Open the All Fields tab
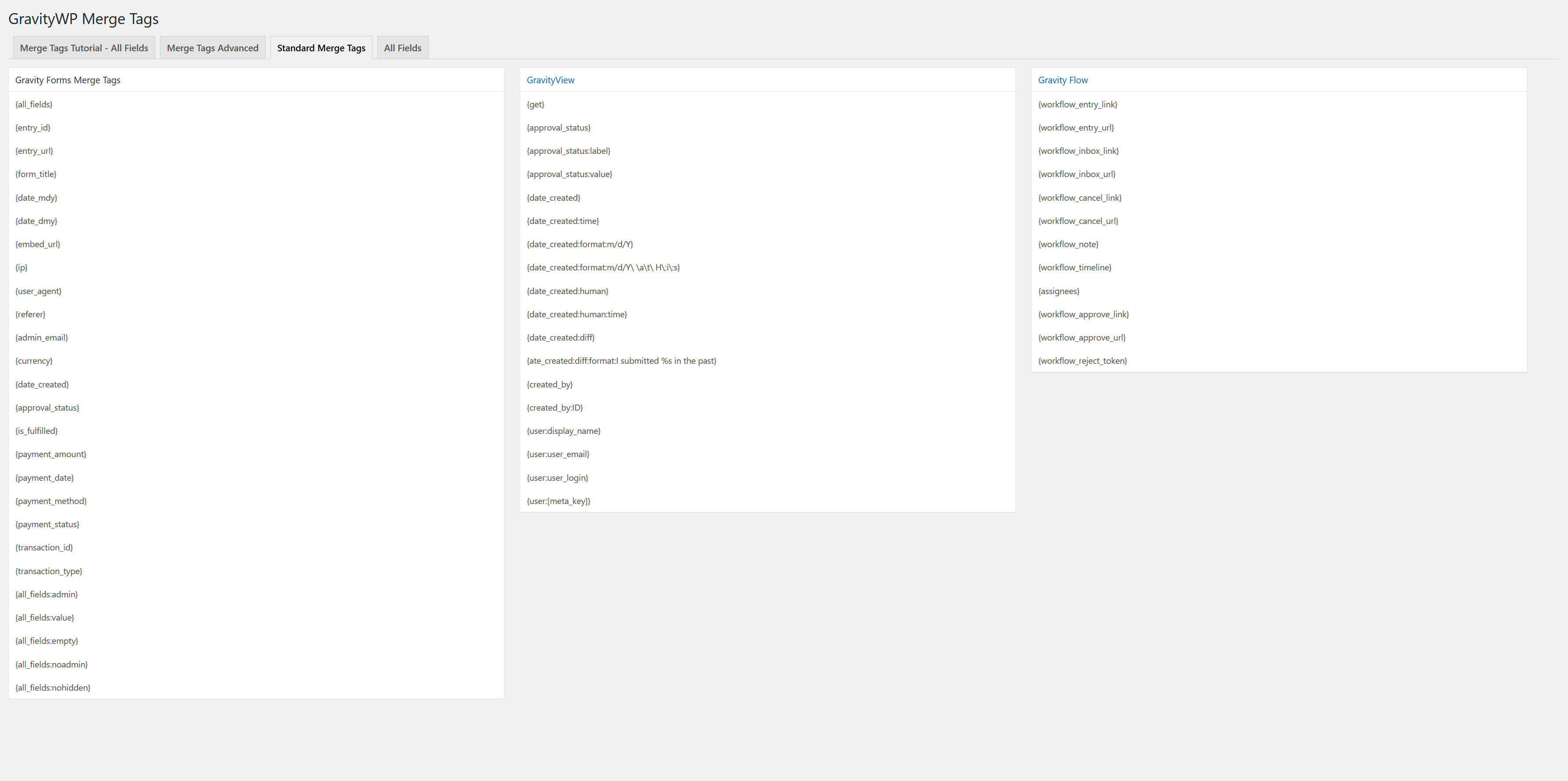 click(x=402, y=48)
